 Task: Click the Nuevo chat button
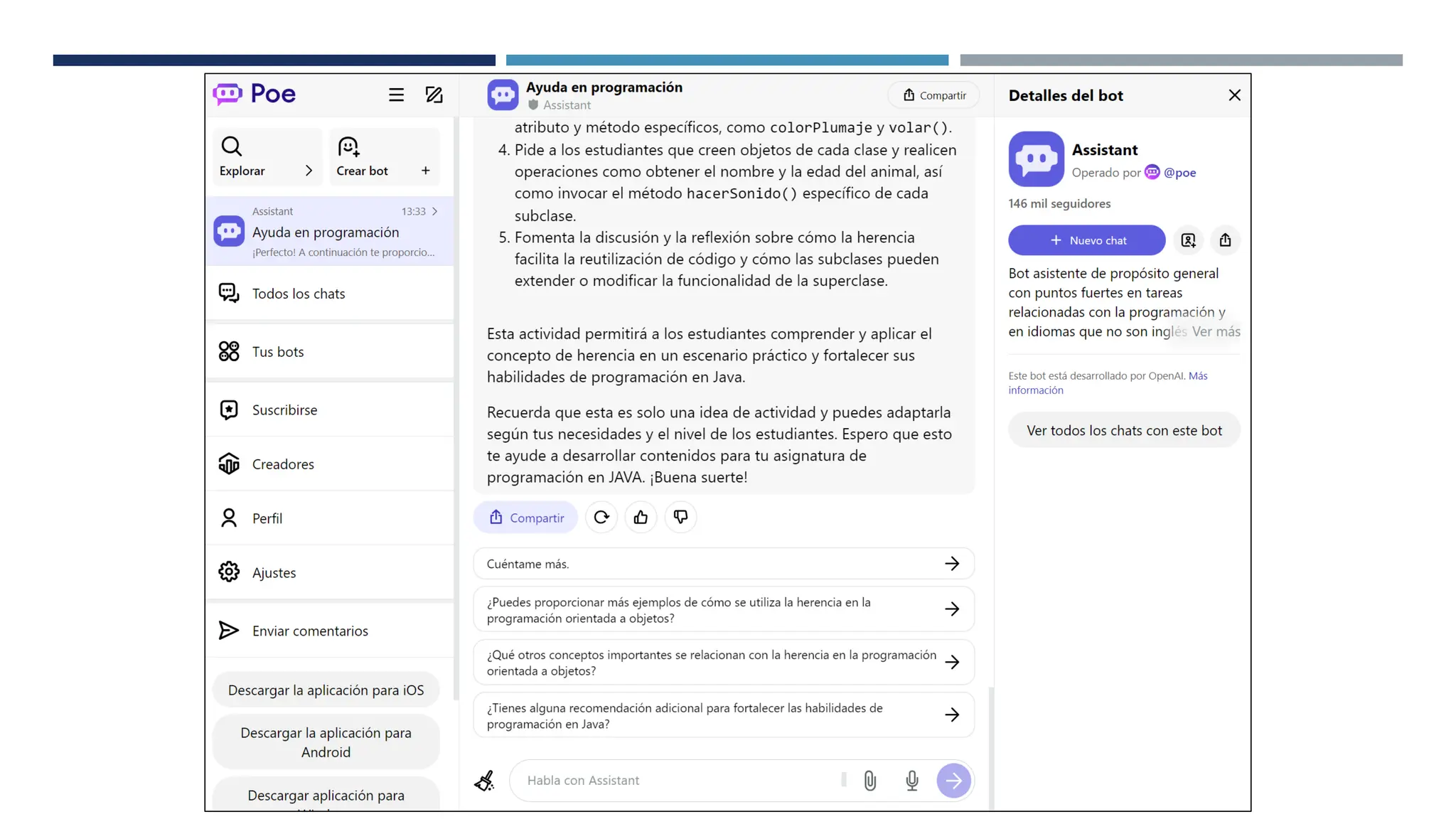coord(1086,240)
